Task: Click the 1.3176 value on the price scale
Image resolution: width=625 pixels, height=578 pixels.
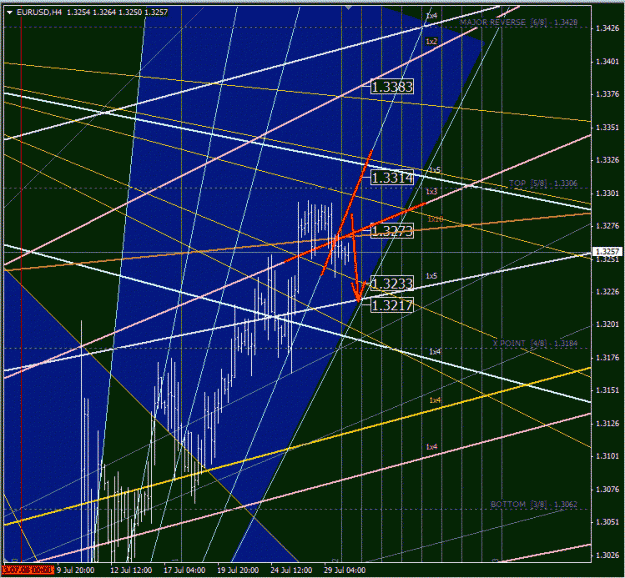Action: coord(607,358)
